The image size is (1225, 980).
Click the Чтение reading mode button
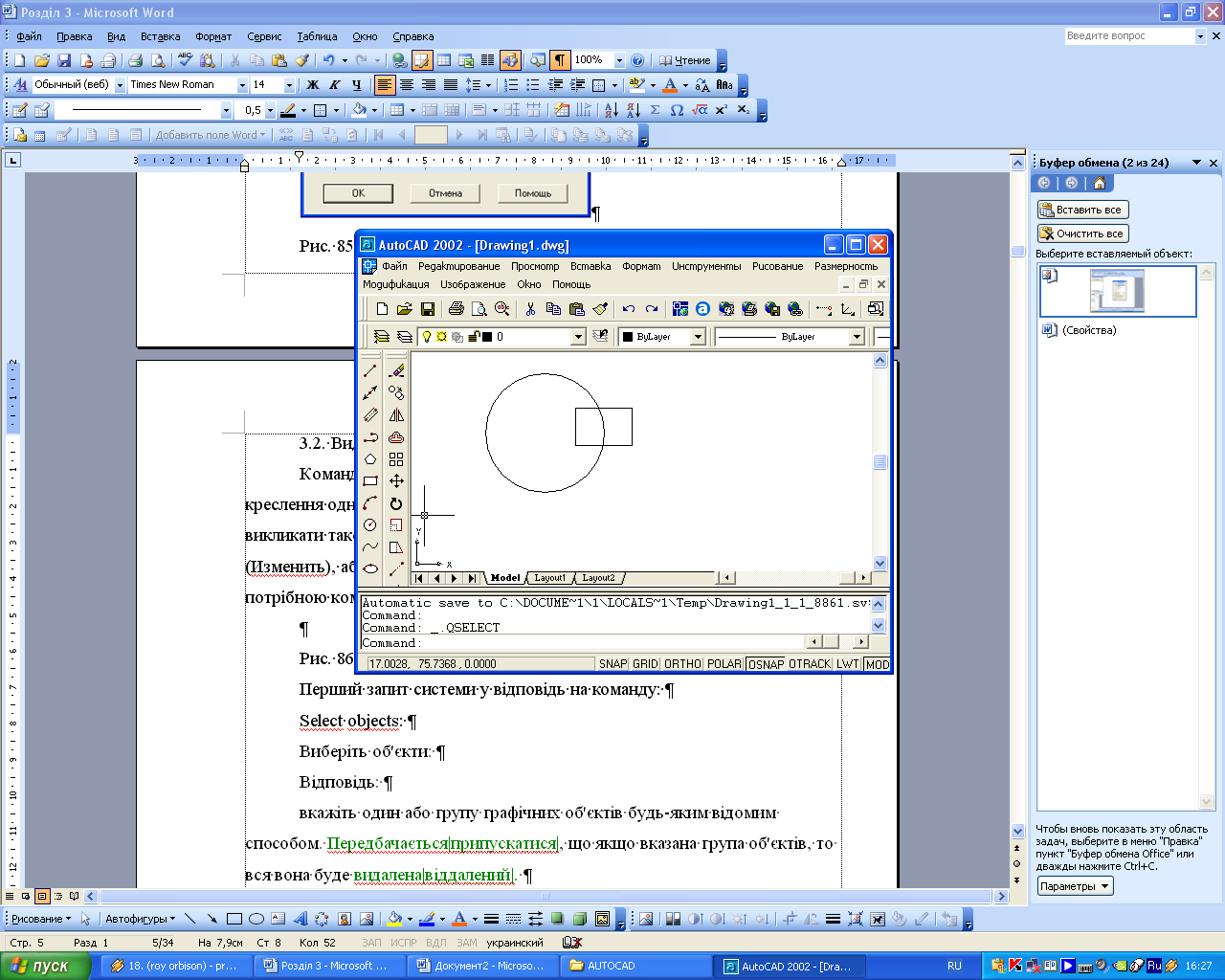coord(685,60)
